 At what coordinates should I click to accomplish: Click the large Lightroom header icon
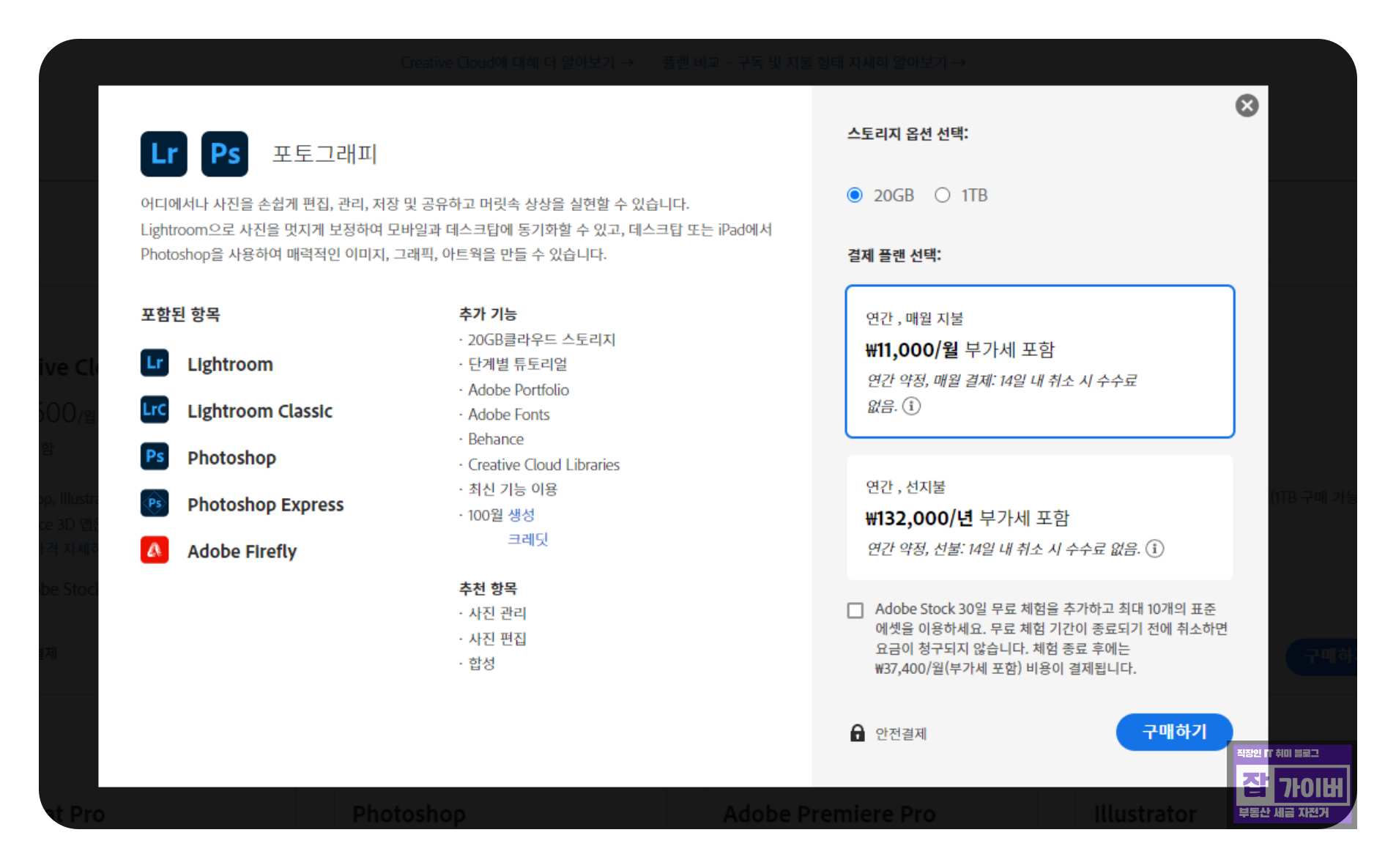point(163,154)
